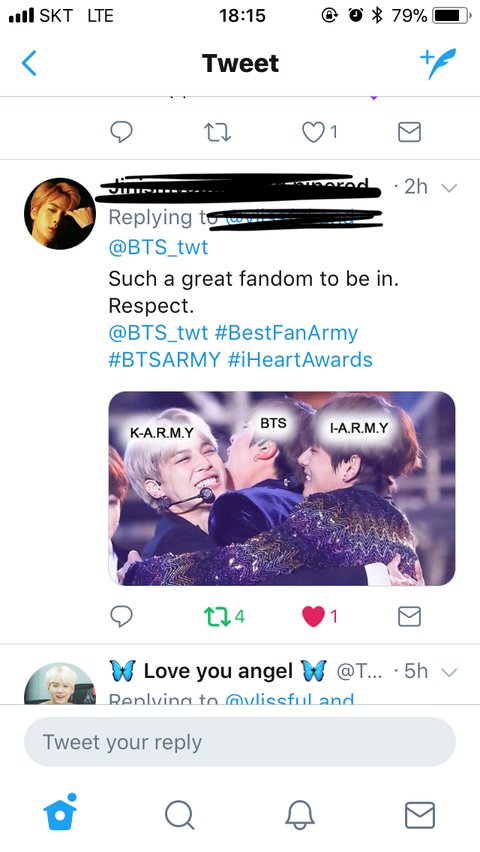Tap the reply bubble on top tweet
Viewport: 480px width, 852px height.
point(121,132)
